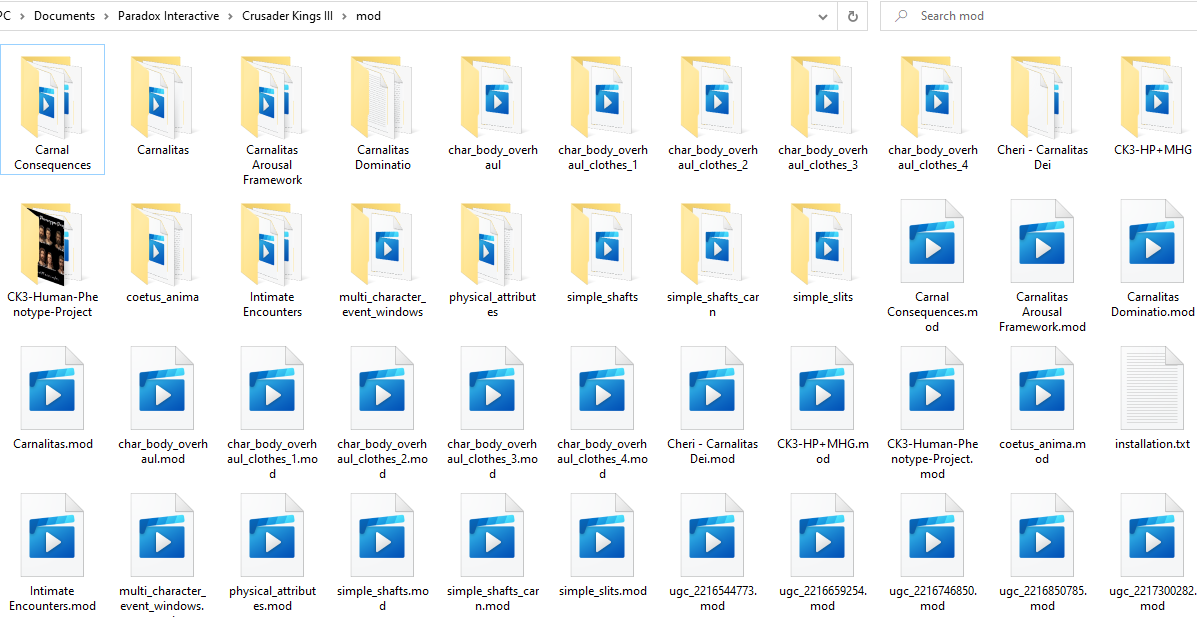Jump to Crusader Kings III breadcrumb
This screenshot has height=617, width=1197.
pos(287,16)
